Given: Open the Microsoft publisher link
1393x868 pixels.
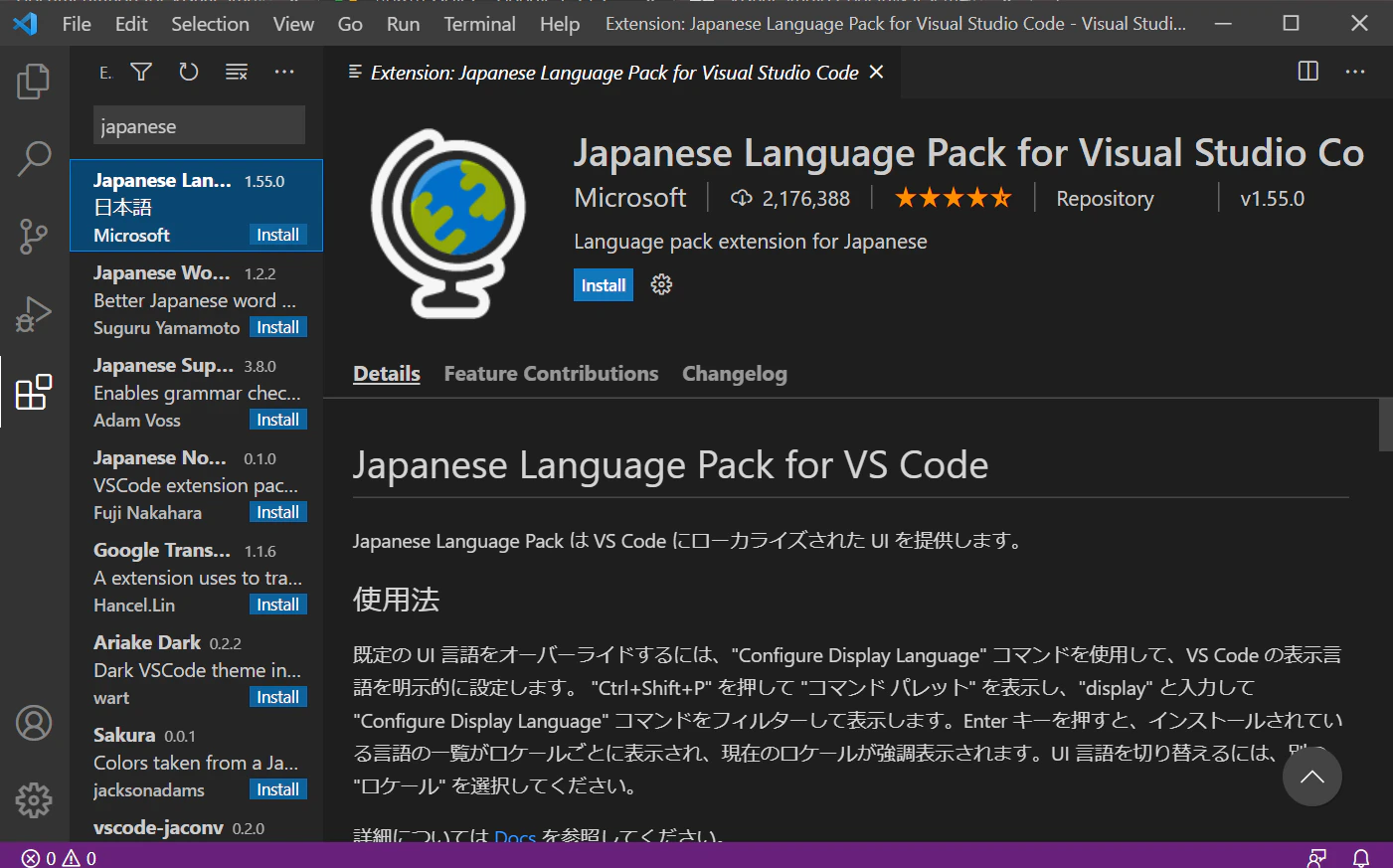Looking at the screenshot, I should (x=630, y=198).
